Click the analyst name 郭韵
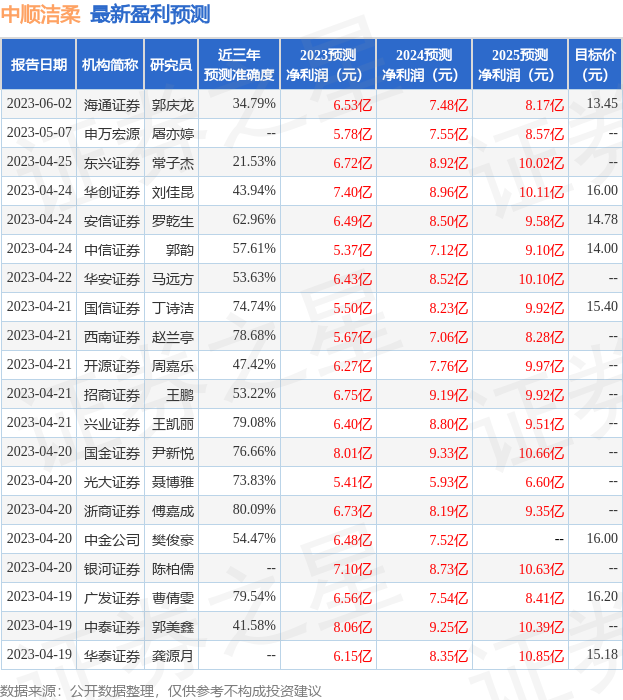The width and height of the screenshot is (623, 700). tap(180, 250)
